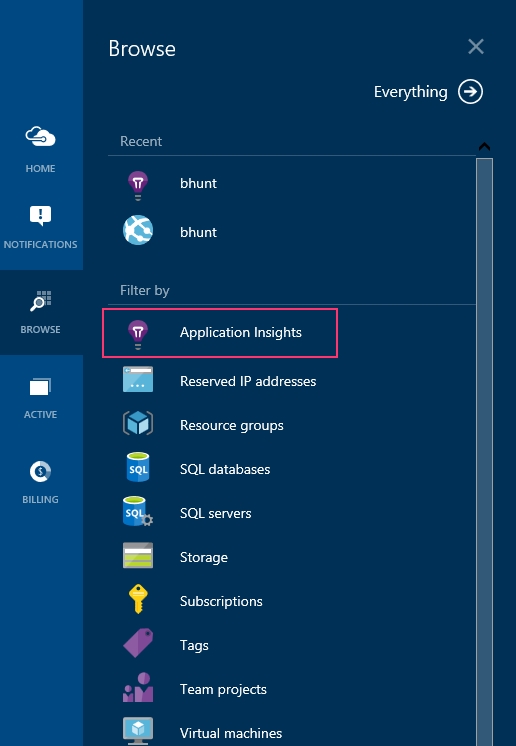
Task: Click the scrollbar up arrow
Action: click(x=484, y=147)
